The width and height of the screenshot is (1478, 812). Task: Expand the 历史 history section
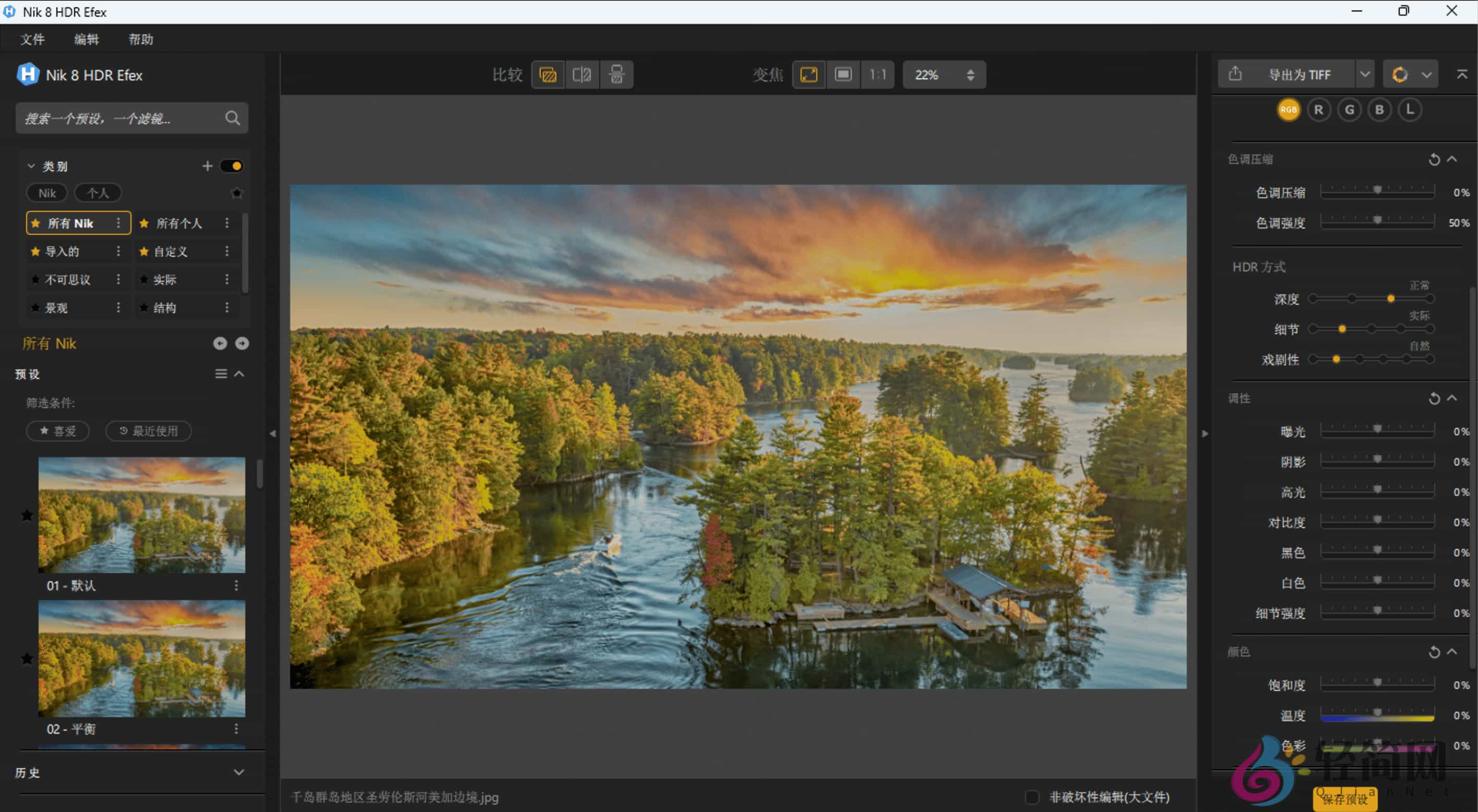(x=239, y=772)
